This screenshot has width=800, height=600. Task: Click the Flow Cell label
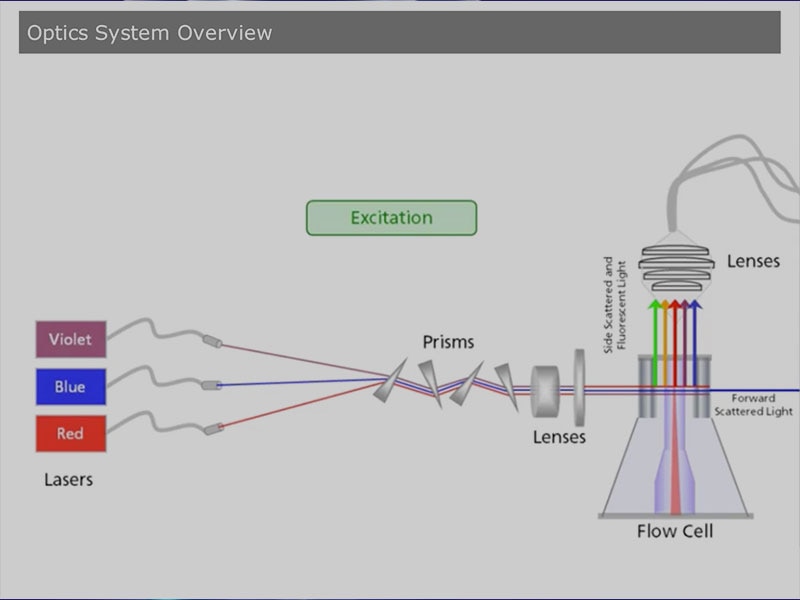pyautogui.click(x=675, y=531)
